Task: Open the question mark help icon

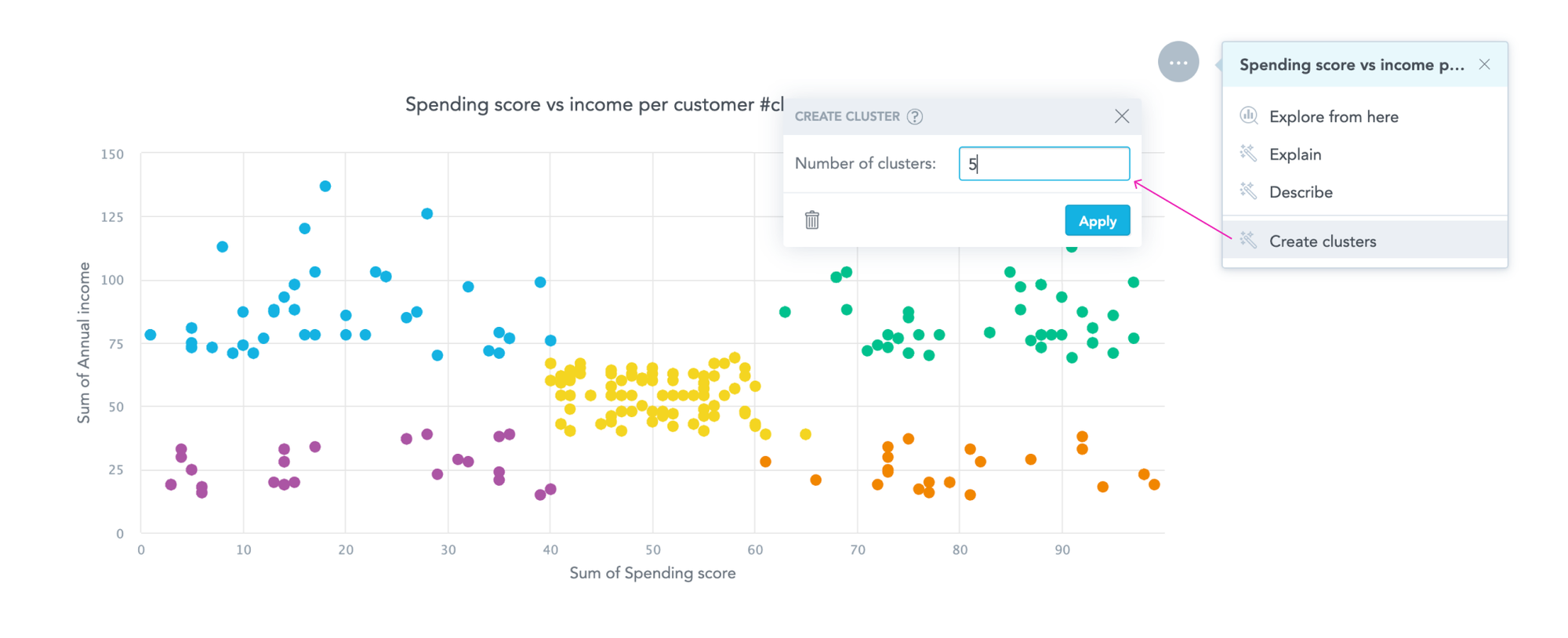Action: click(916, 116)
